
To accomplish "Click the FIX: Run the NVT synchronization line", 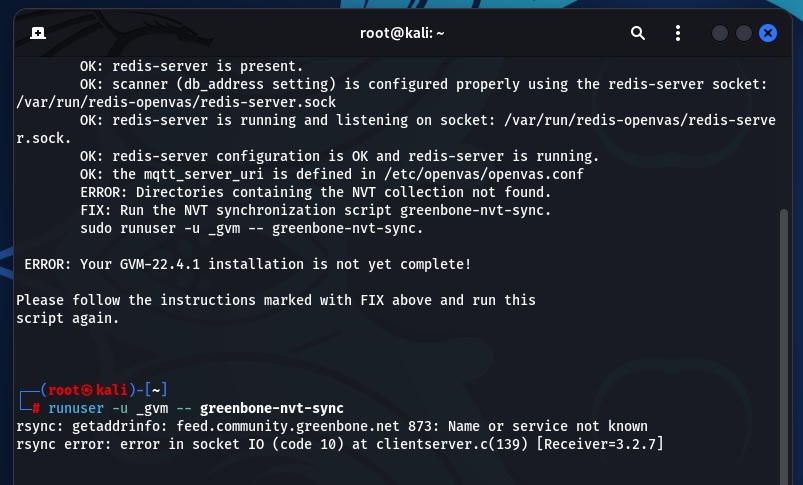I will pos(315,210).
